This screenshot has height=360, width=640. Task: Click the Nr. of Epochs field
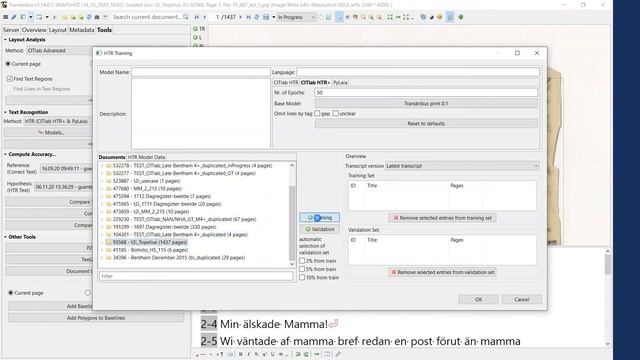(x=426, y=93)
